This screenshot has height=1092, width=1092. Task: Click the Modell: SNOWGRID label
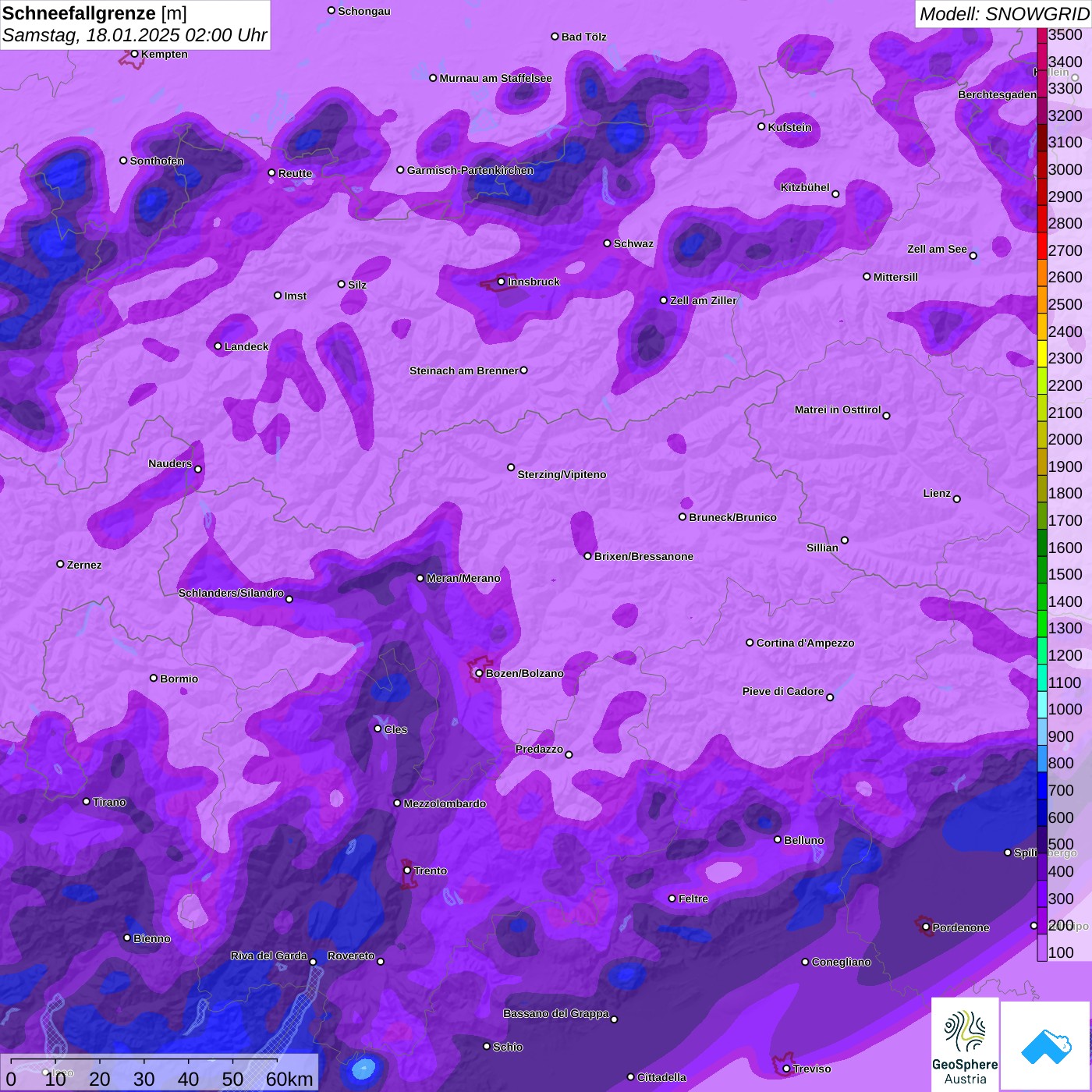click(1004, 13)
